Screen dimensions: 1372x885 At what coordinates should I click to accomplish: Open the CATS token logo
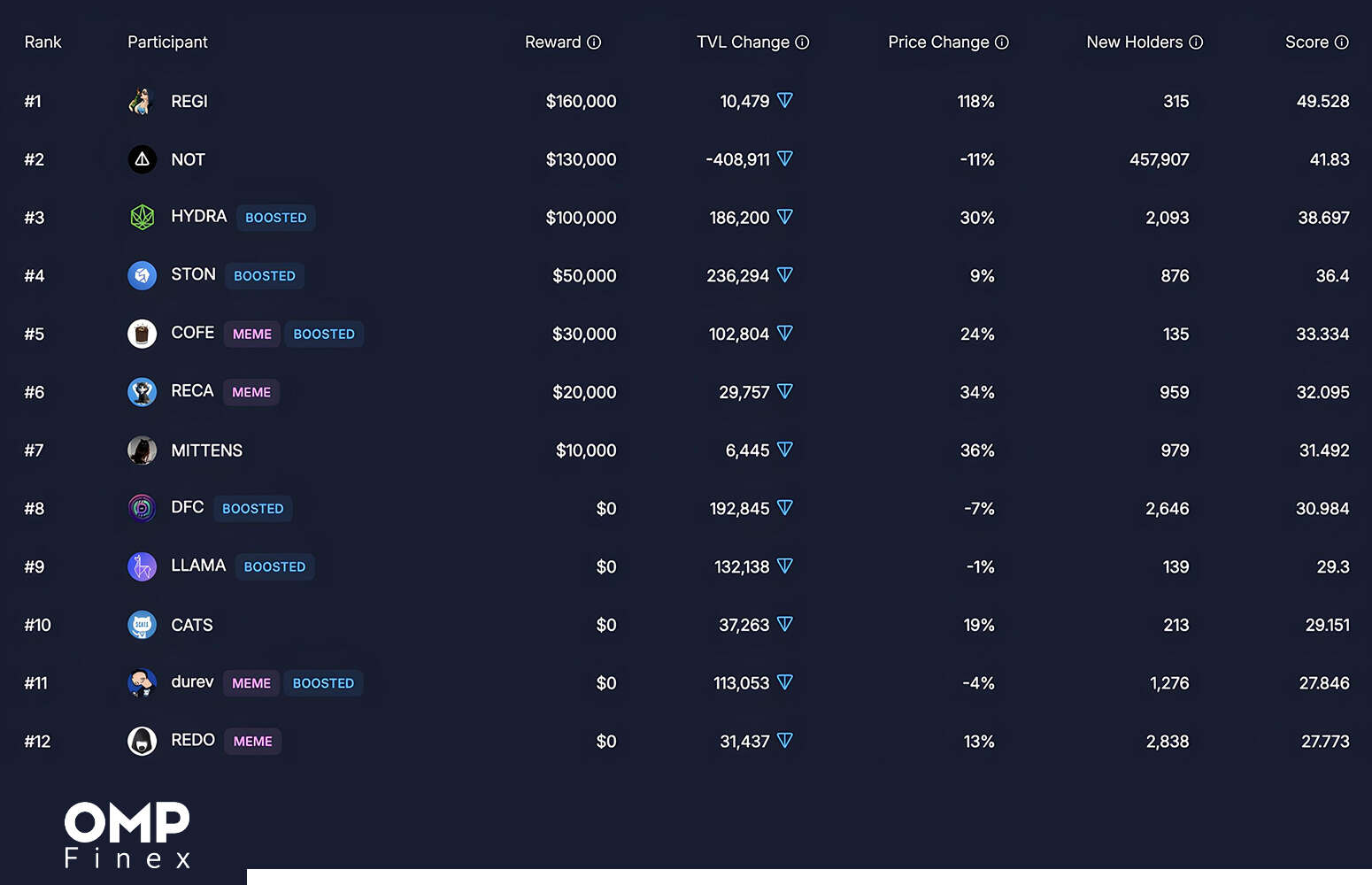[x=143, y=625]
